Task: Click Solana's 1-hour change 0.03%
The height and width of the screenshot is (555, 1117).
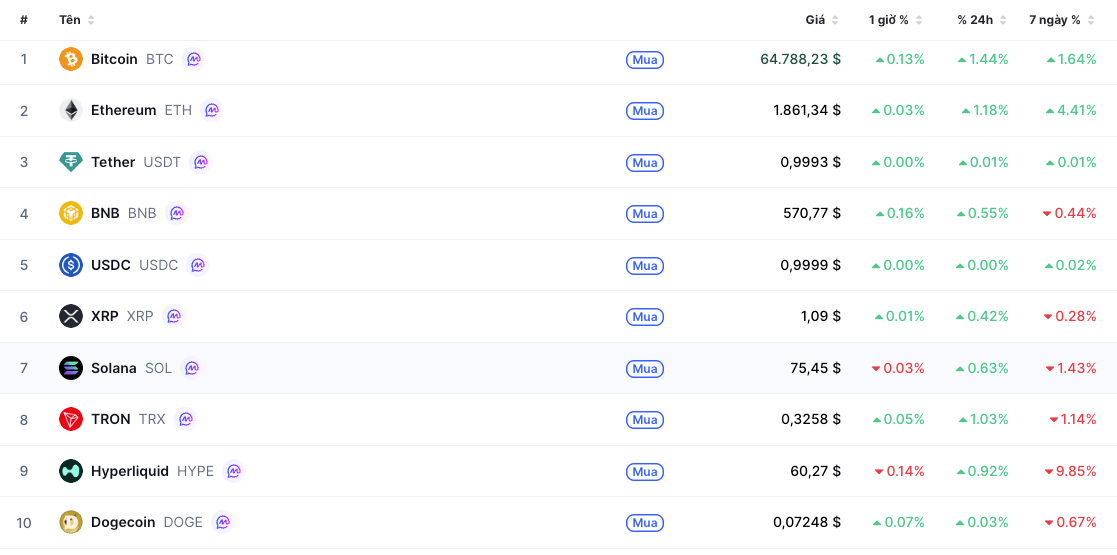Action: [898, 368]
